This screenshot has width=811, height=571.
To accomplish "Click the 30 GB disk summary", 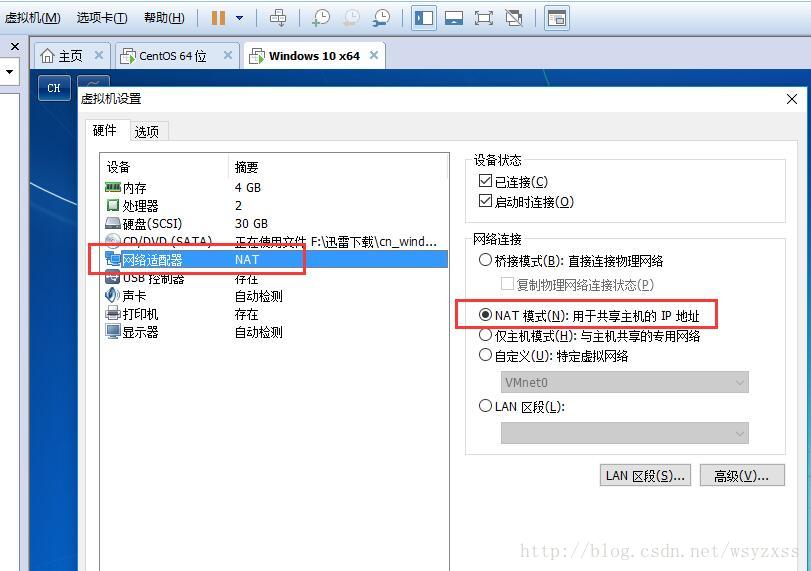I will click(251, 224).
